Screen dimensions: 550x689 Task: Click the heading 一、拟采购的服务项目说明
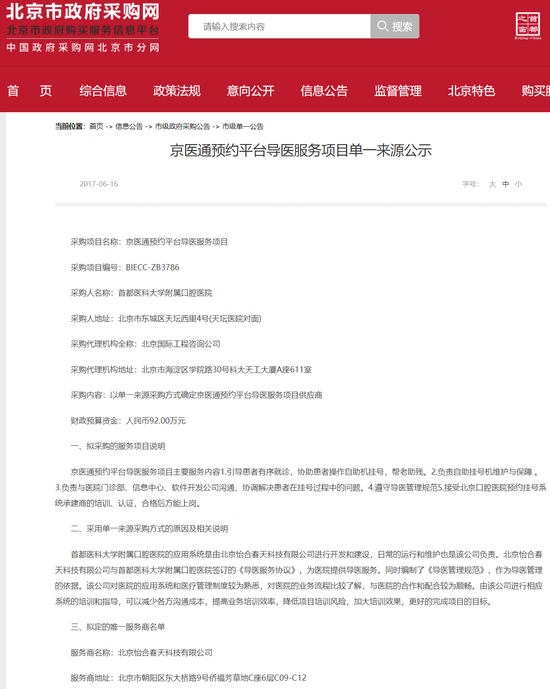(118, 446)
